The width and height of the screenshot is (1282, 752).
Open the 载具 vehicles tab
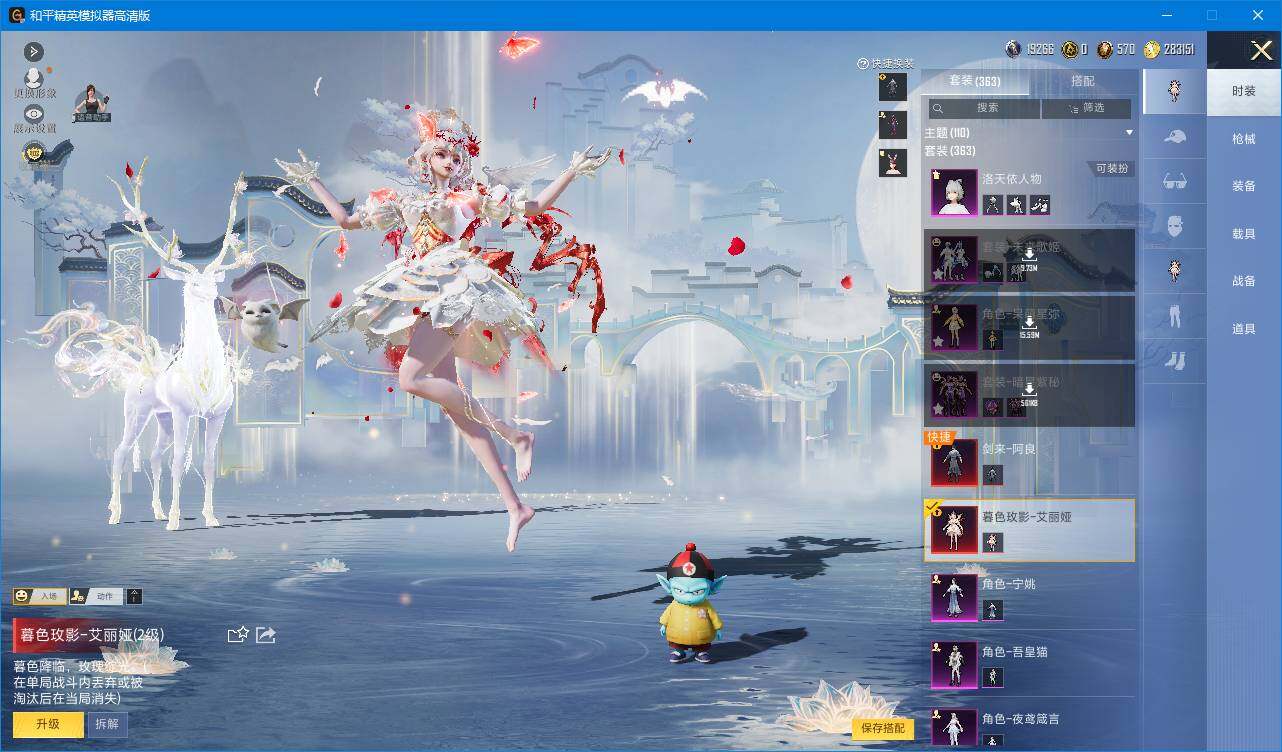[1244, 234]
